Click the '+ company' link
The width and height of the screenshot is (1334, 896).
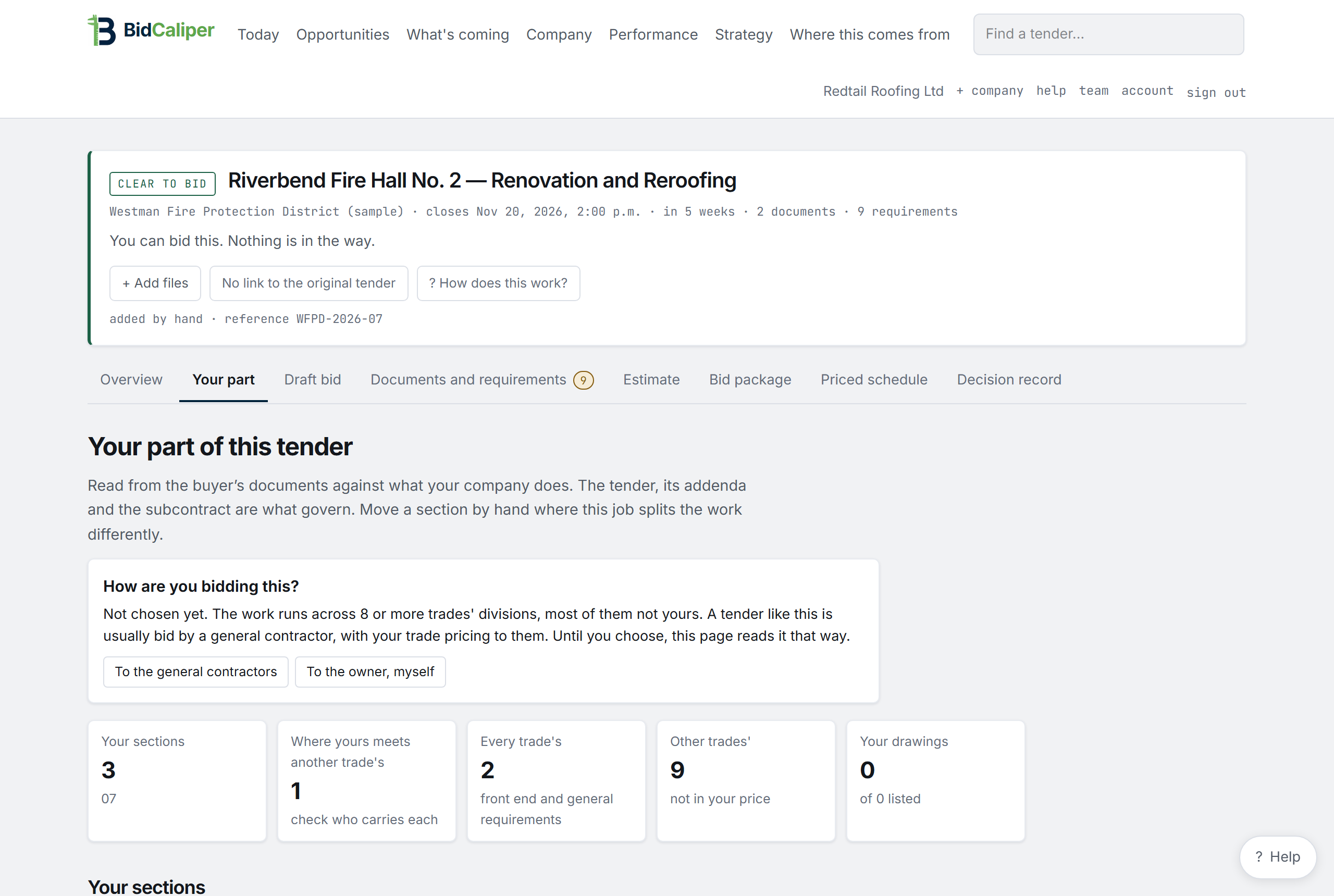click(x=990, y=91)
